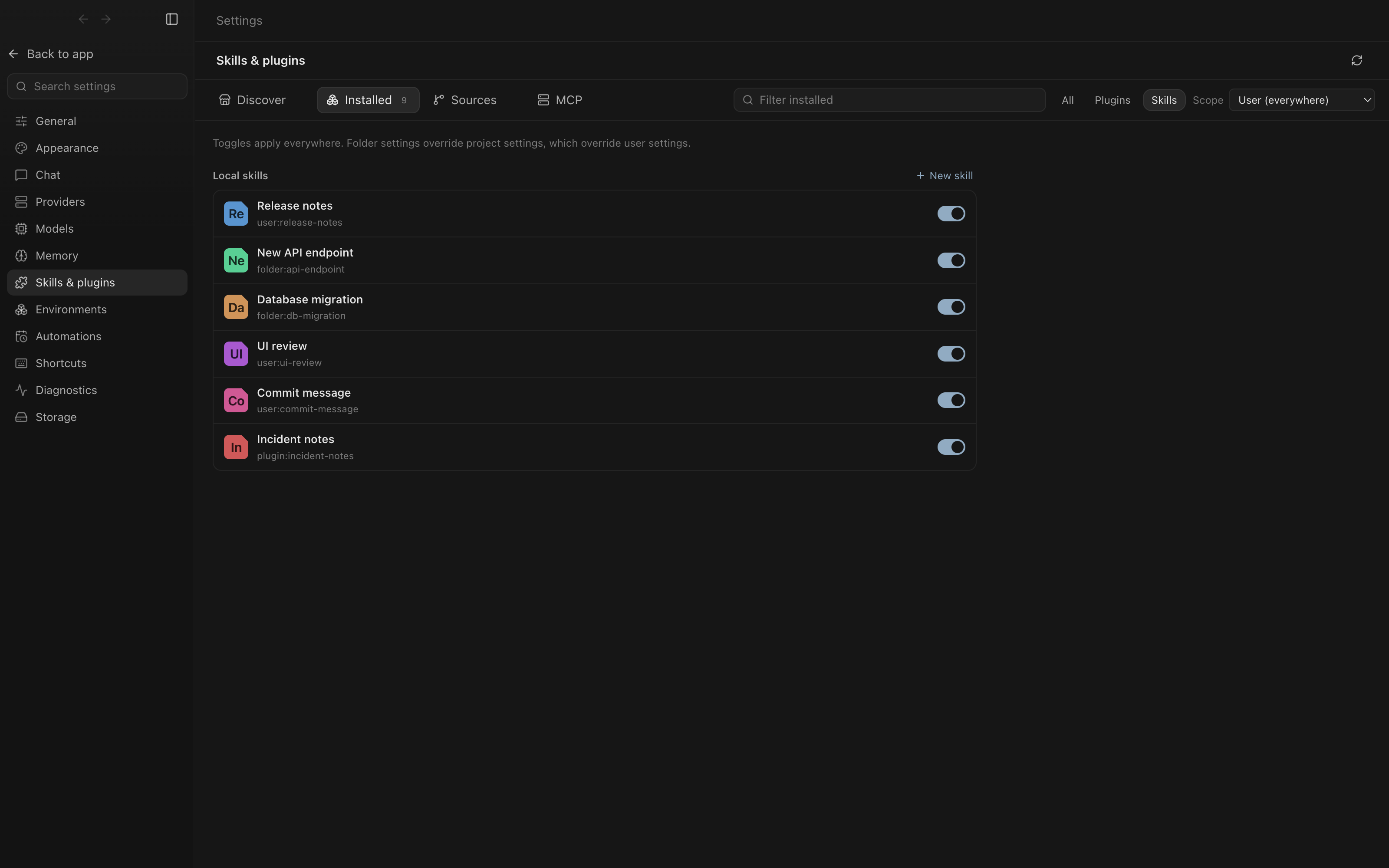Turn off the UI review toggle
The width and height of the screenshot is (1389, 868).
[x=951, y=354]
